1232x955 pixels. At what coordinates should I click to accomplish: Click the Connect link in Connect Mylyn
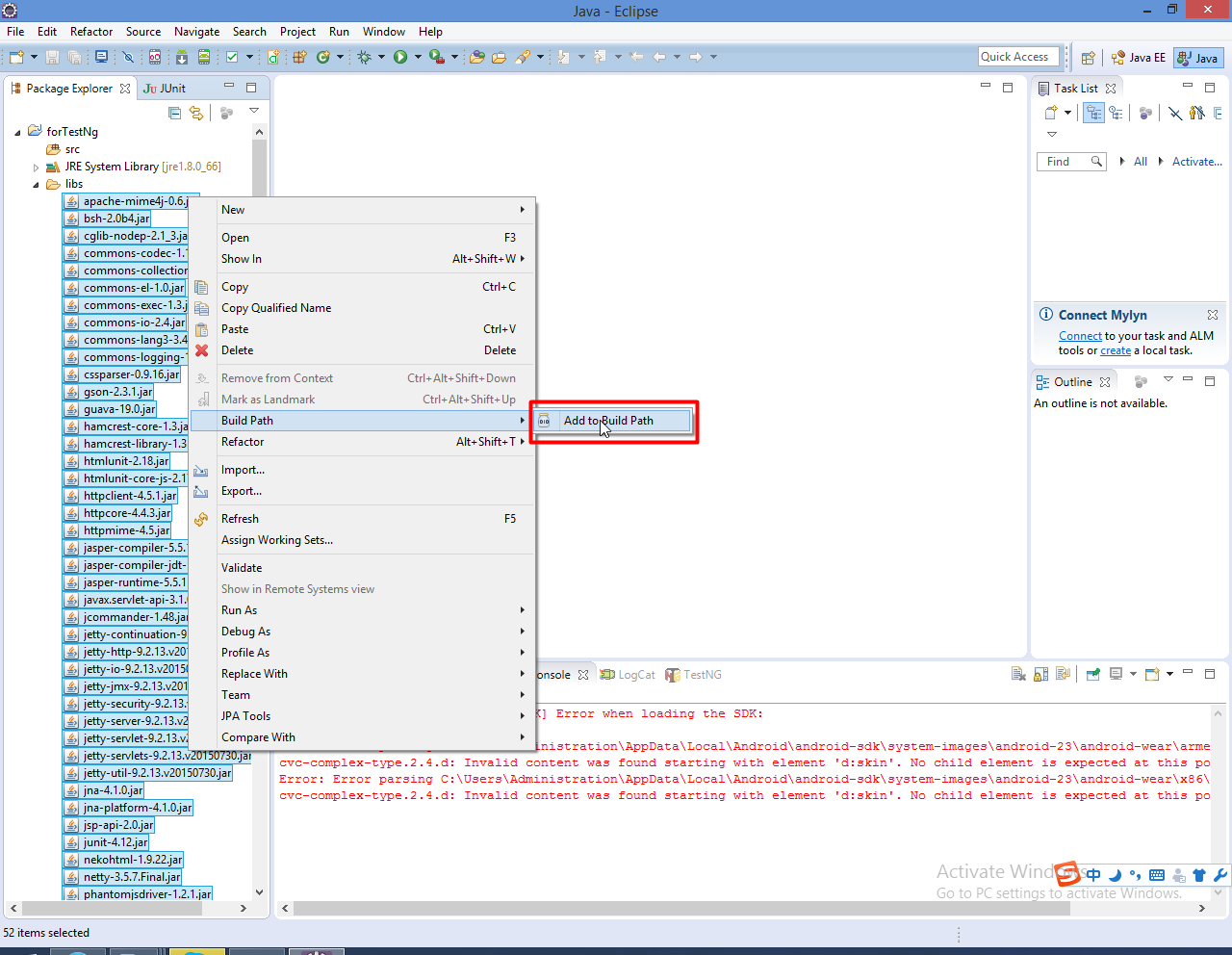1080,336
